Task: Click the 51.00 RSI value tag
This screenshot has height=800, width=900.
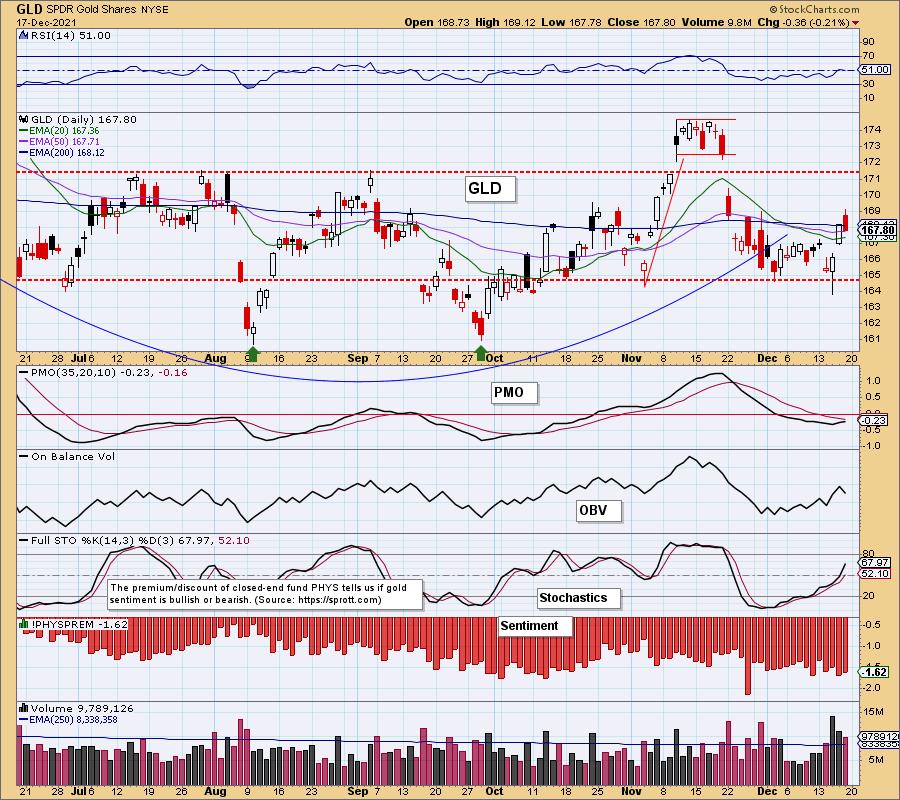Action: (875, 69)
